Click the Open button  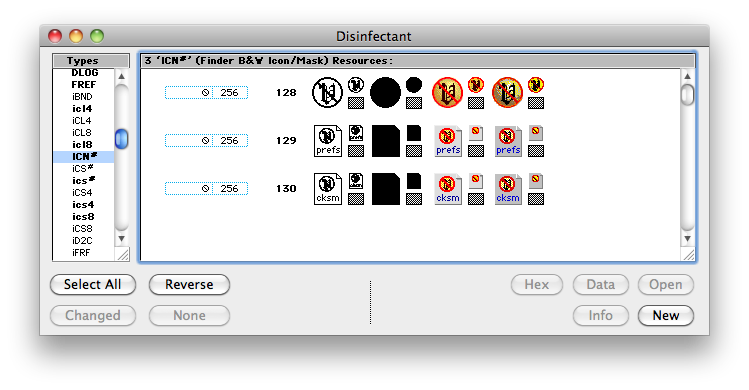[x=666, y=284]
